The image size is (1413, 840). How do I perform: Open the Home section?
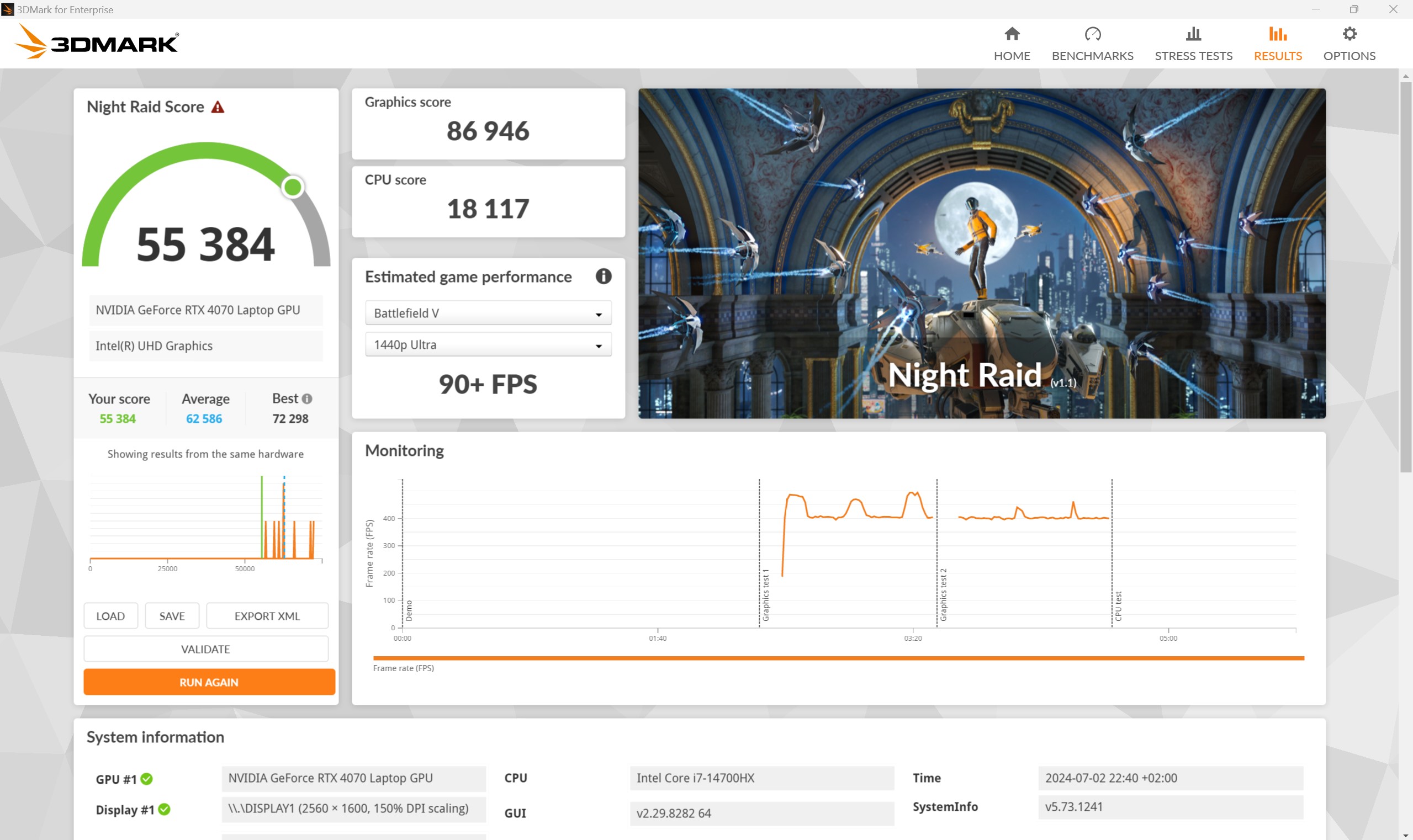(1012, 44)
